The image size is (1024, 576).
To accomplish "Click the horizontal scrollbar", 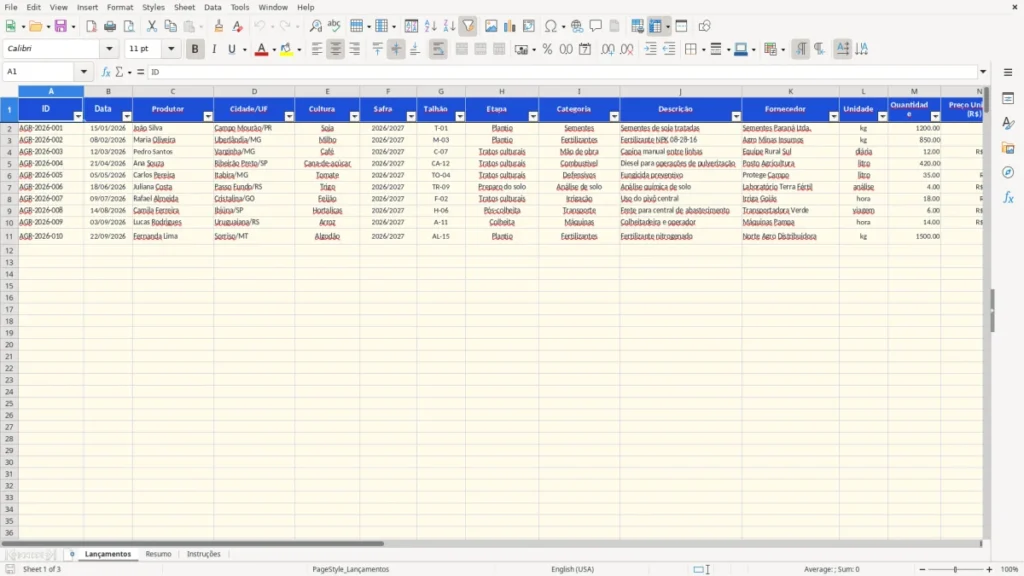I will [x=193, y=543].
